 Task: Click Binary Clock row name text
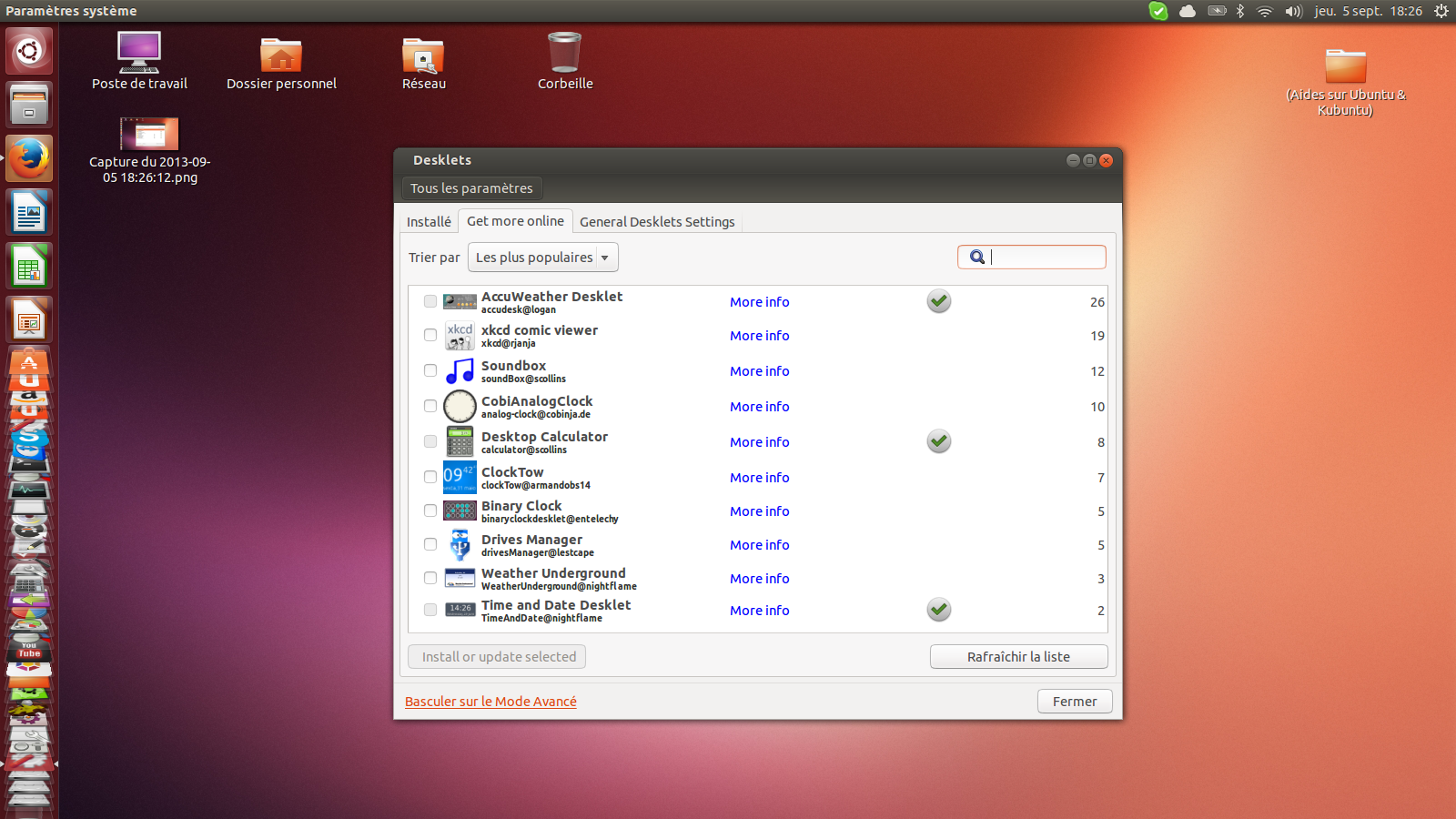point(521,506)
